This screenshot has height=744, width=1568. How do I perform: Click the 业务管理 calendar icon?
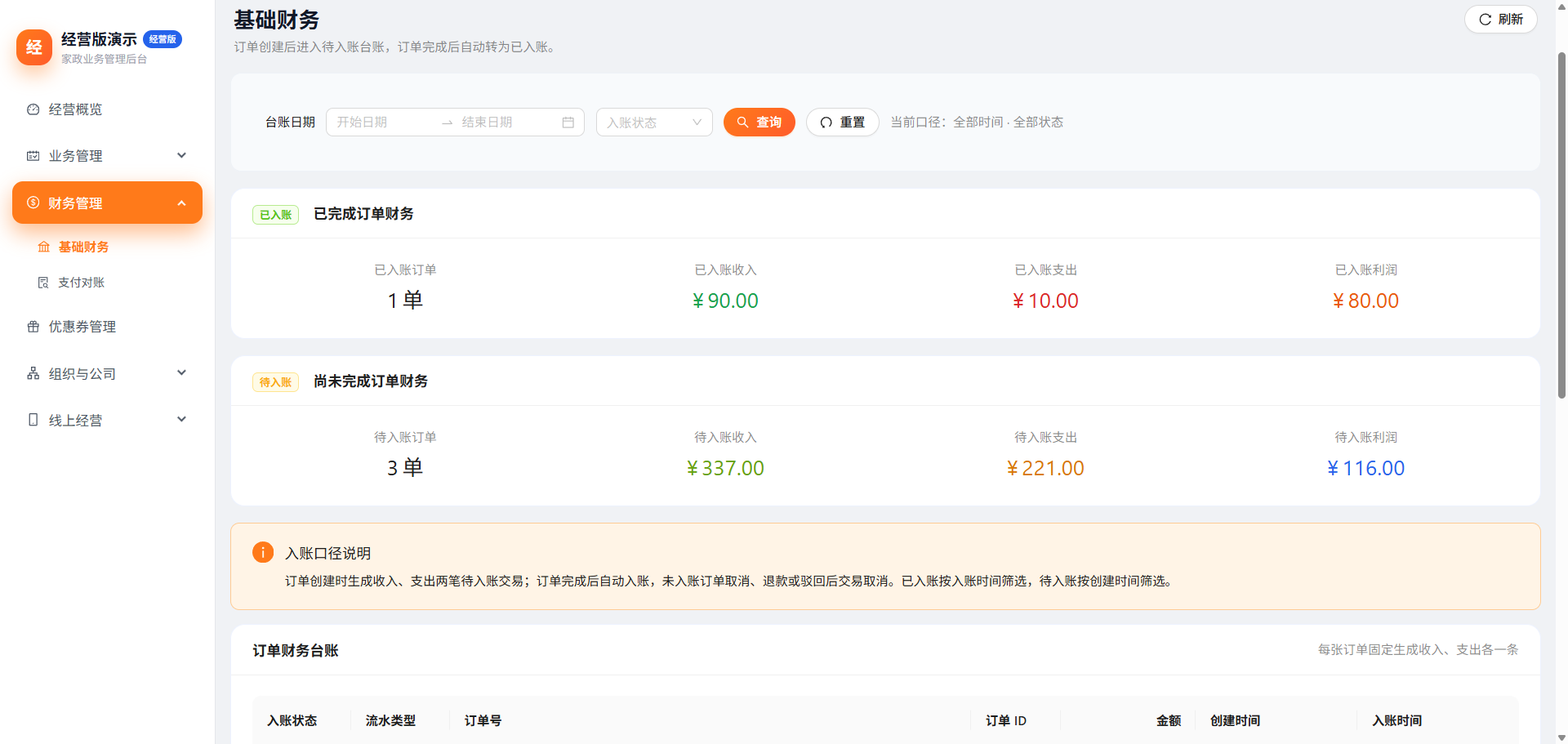[33, 156]
